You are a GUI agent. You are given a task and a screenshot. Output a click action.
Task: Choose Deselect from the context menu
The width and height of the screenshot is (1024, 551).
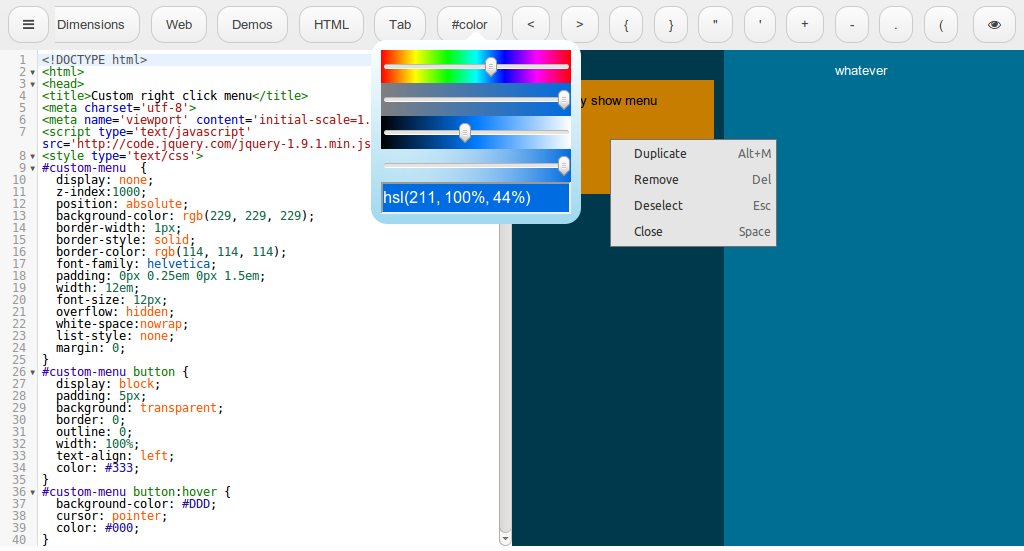[694, 206]
